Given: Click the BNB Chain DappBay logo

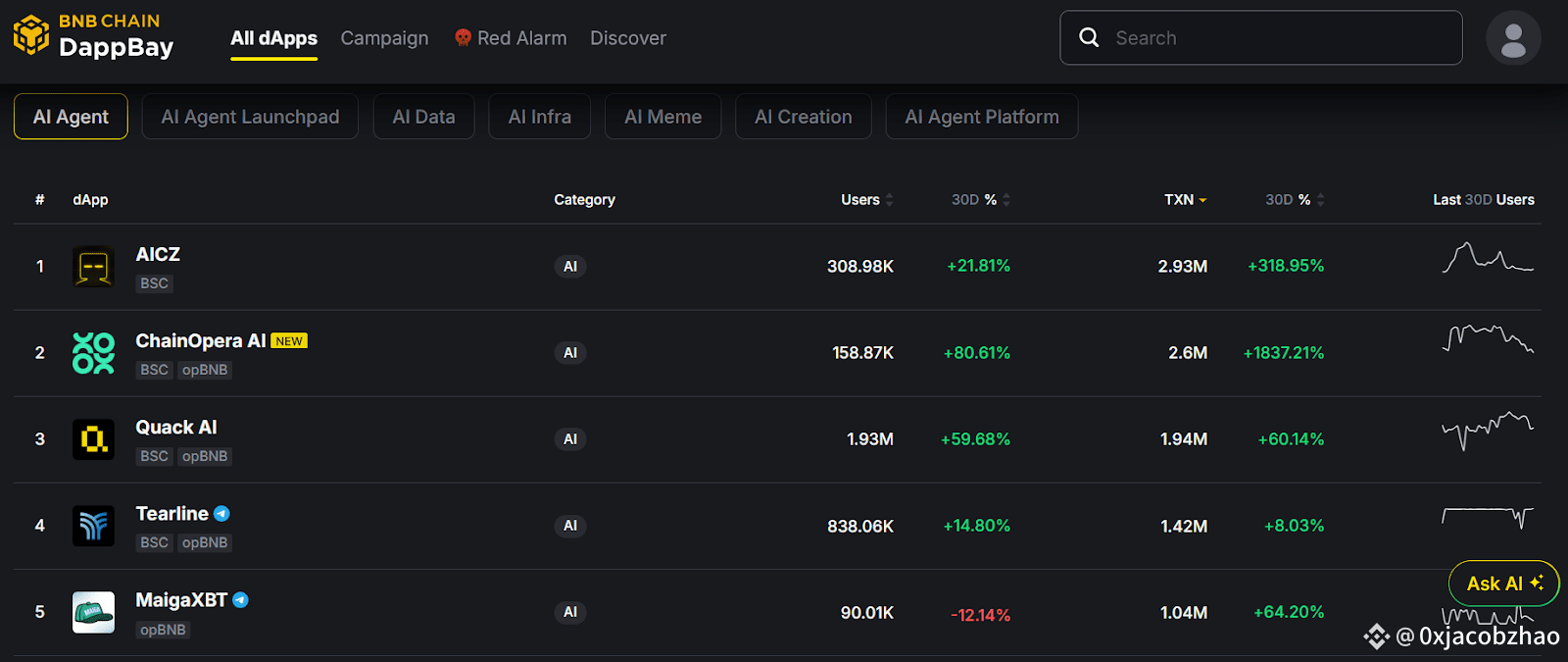Looking at the screenshot, I should coord(93,36).
